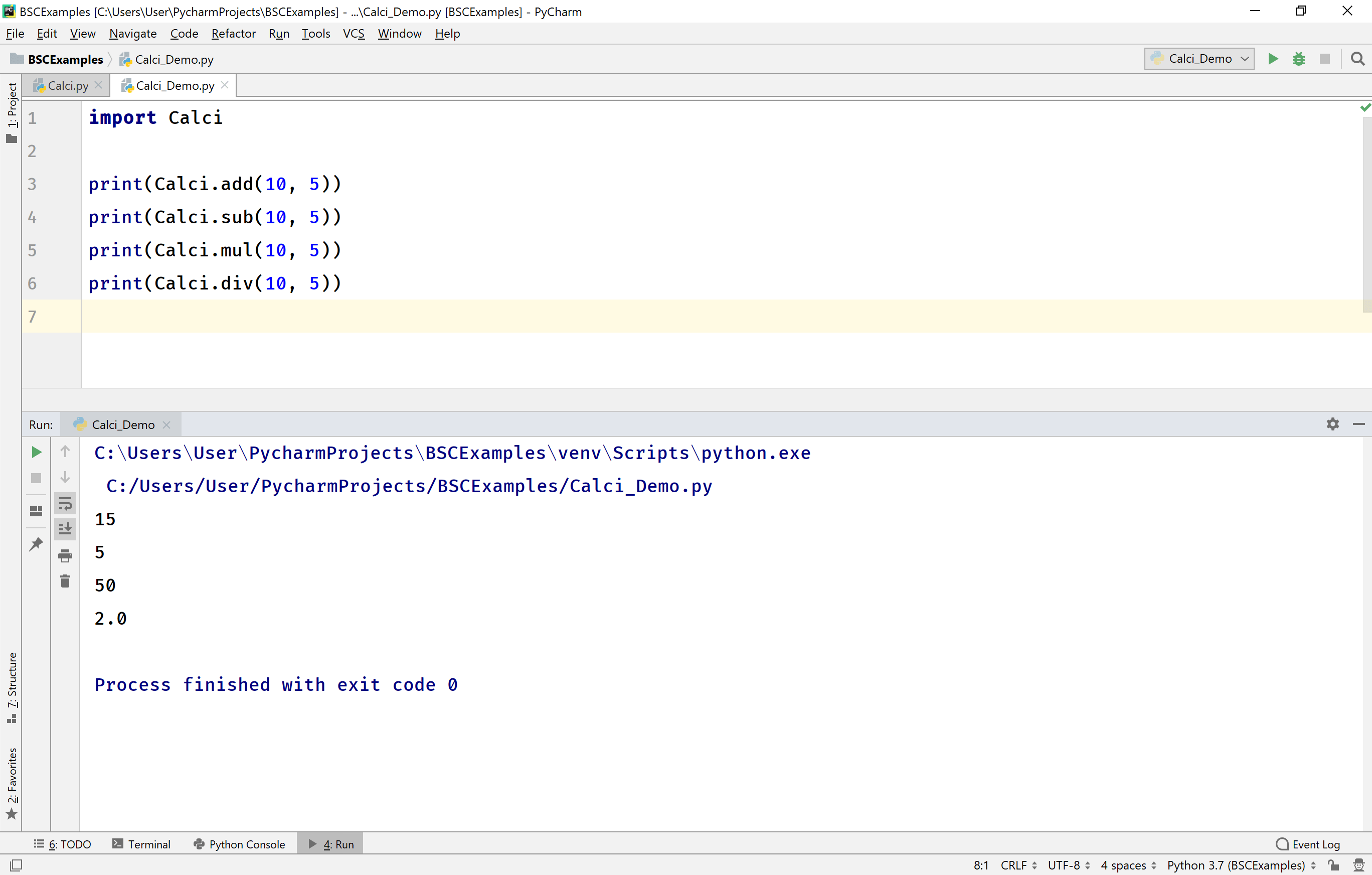Switch to the Calci.py editor tab
1372x875 pixels.
[x=67, y=85]
